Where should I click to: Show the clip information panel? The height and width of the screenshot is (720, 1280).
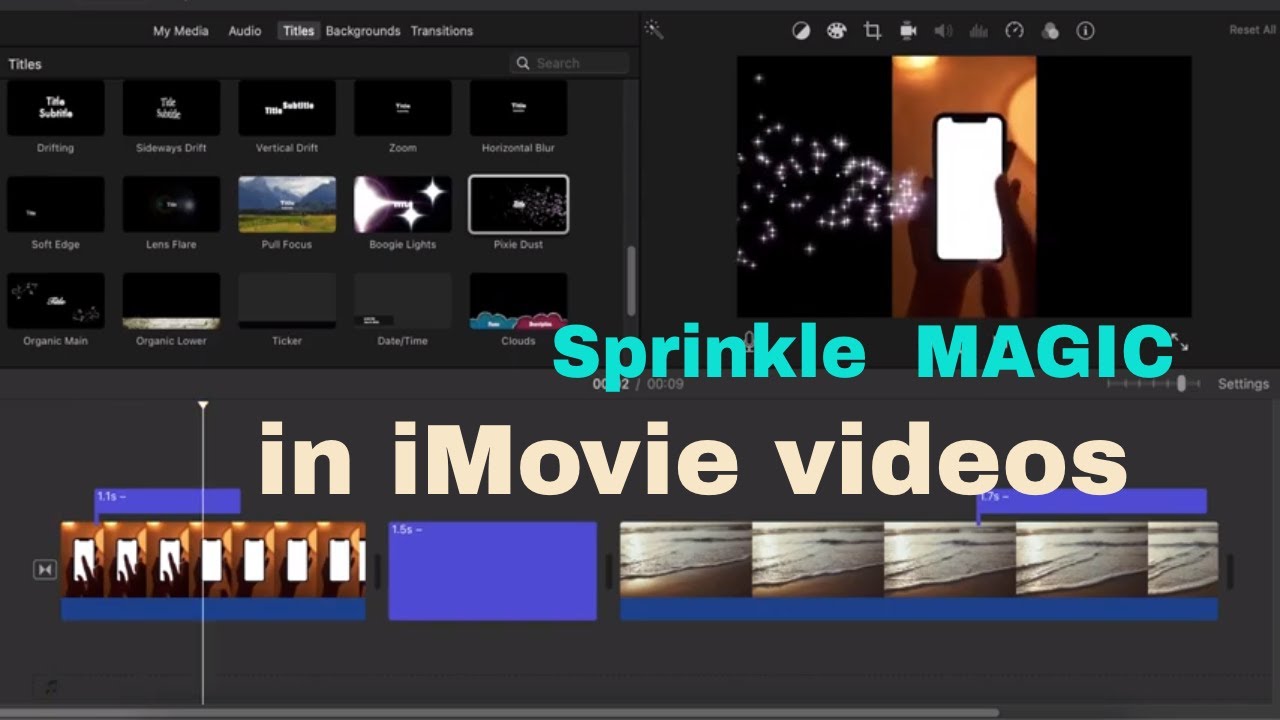coord(1085,31)
